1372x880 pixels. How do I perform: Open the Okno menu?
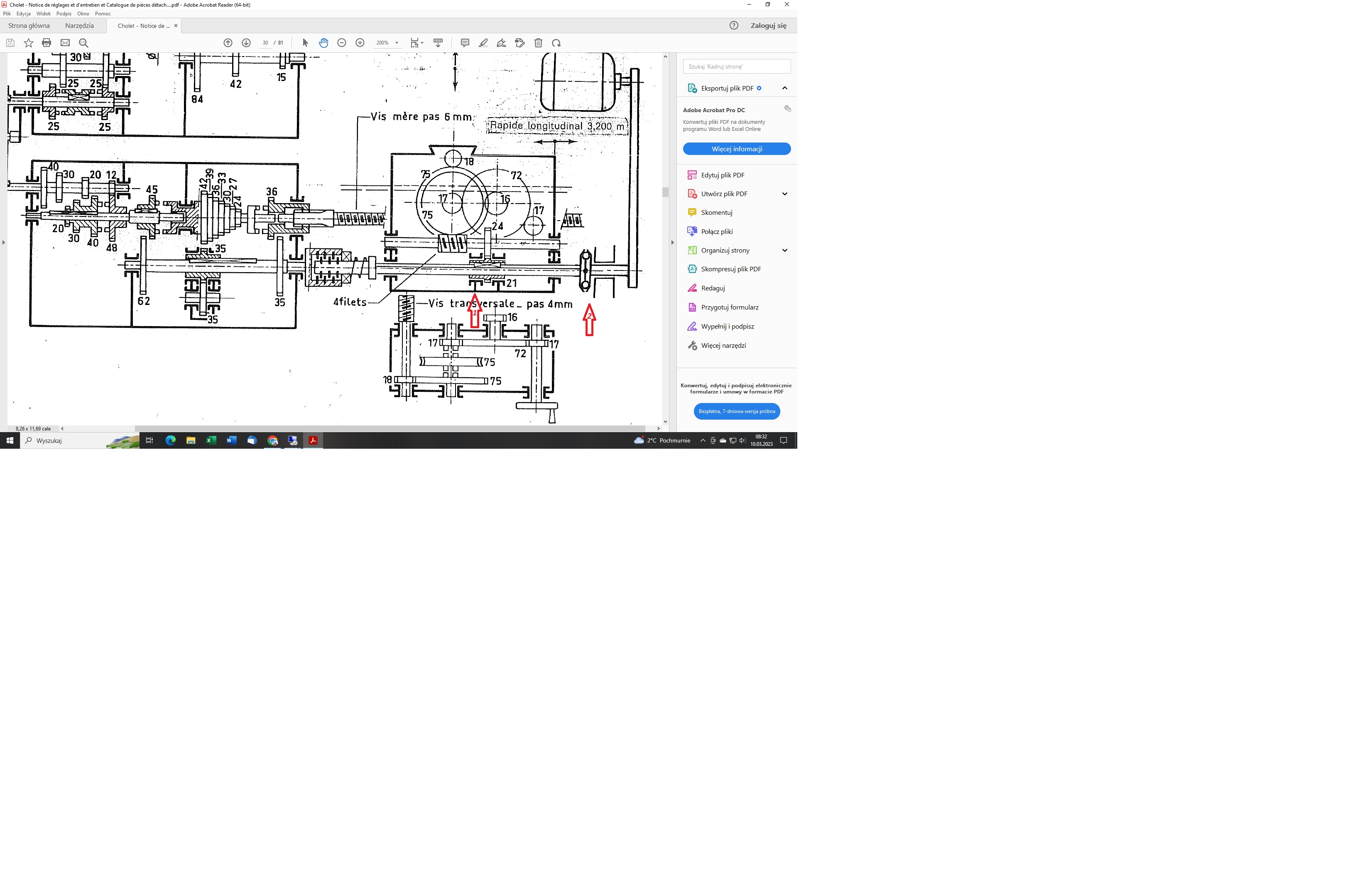point(83,14)
